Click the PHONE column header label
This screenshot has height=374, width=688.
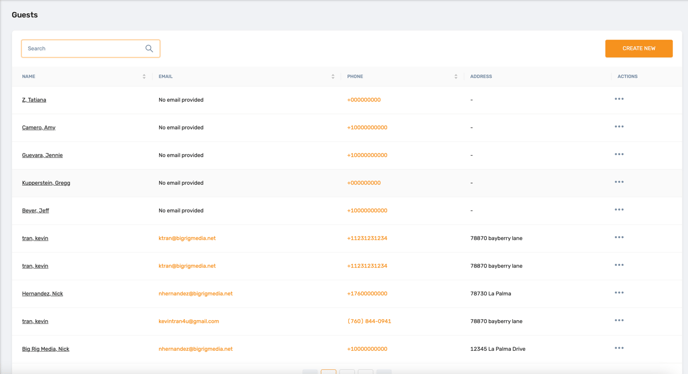pos(355,76)
